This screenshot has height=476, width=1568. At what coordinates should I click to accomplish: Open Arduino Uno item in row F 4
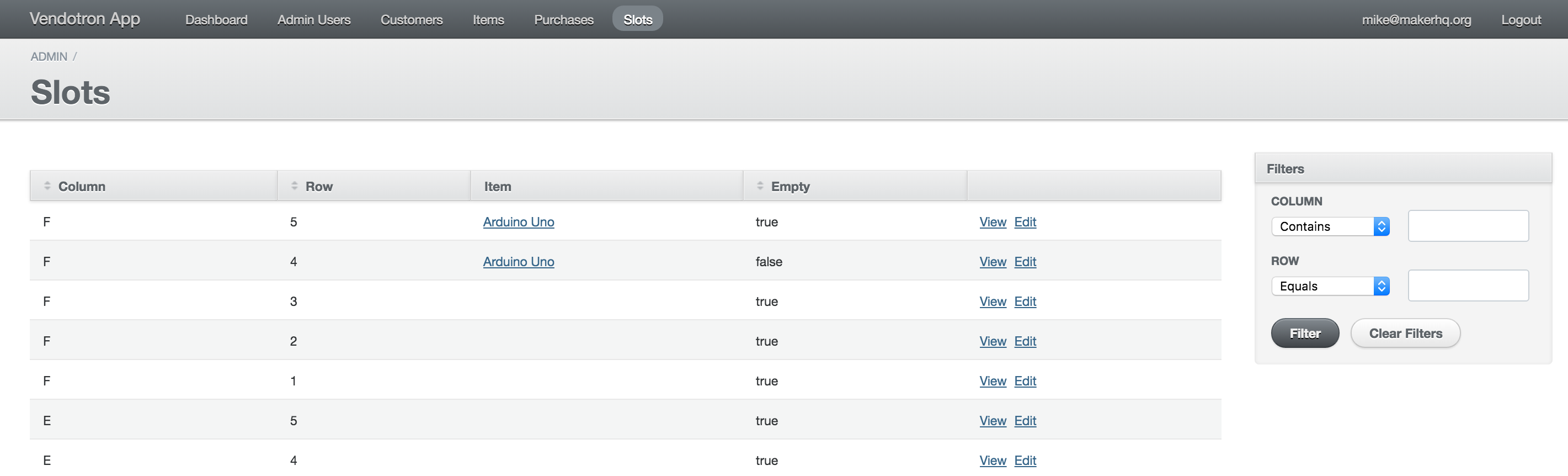click(518, 262)
